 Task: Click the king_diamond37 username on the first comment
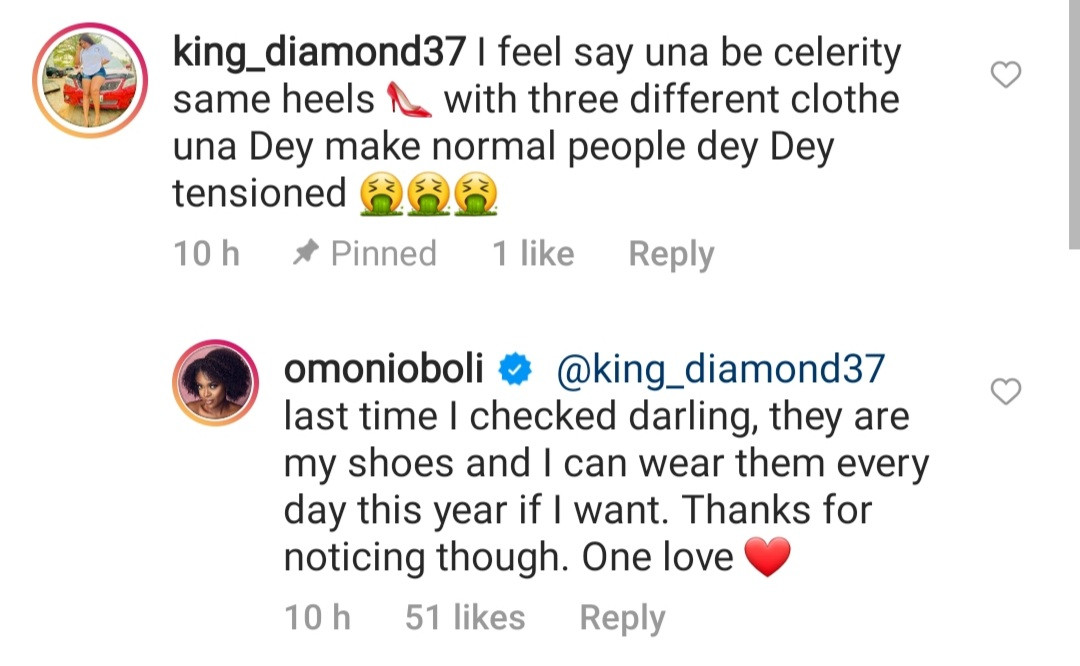pos(320,54)
